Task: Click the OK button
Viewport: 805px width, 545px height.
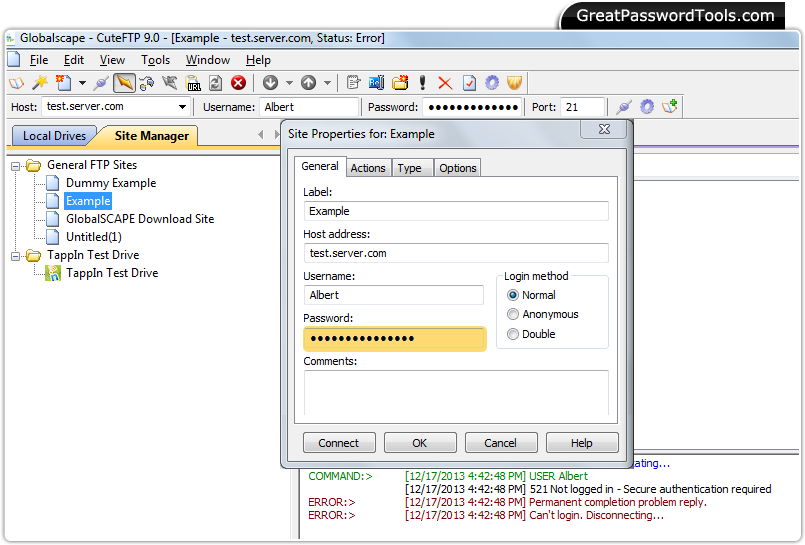Action: [x=419, y=443]
